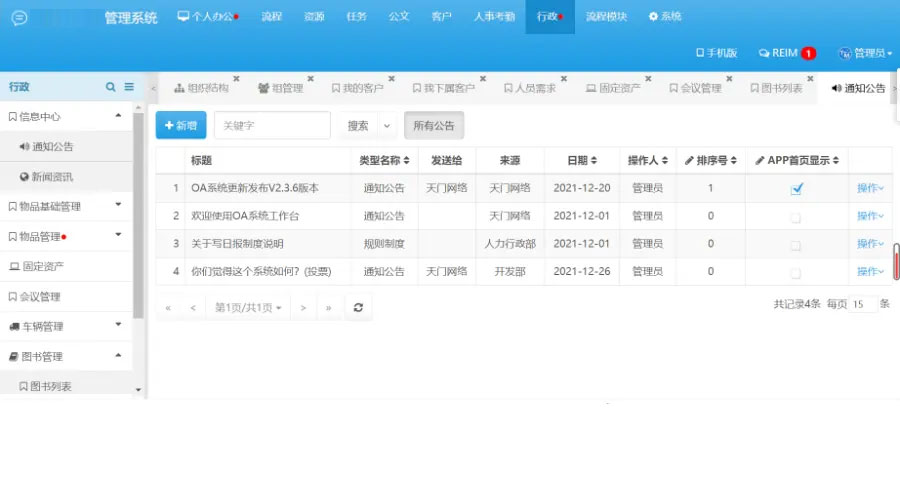Viewport: 900px width, 478px height.
Task: Close the 人员需求 tab
Action: [x=564, y=78]
